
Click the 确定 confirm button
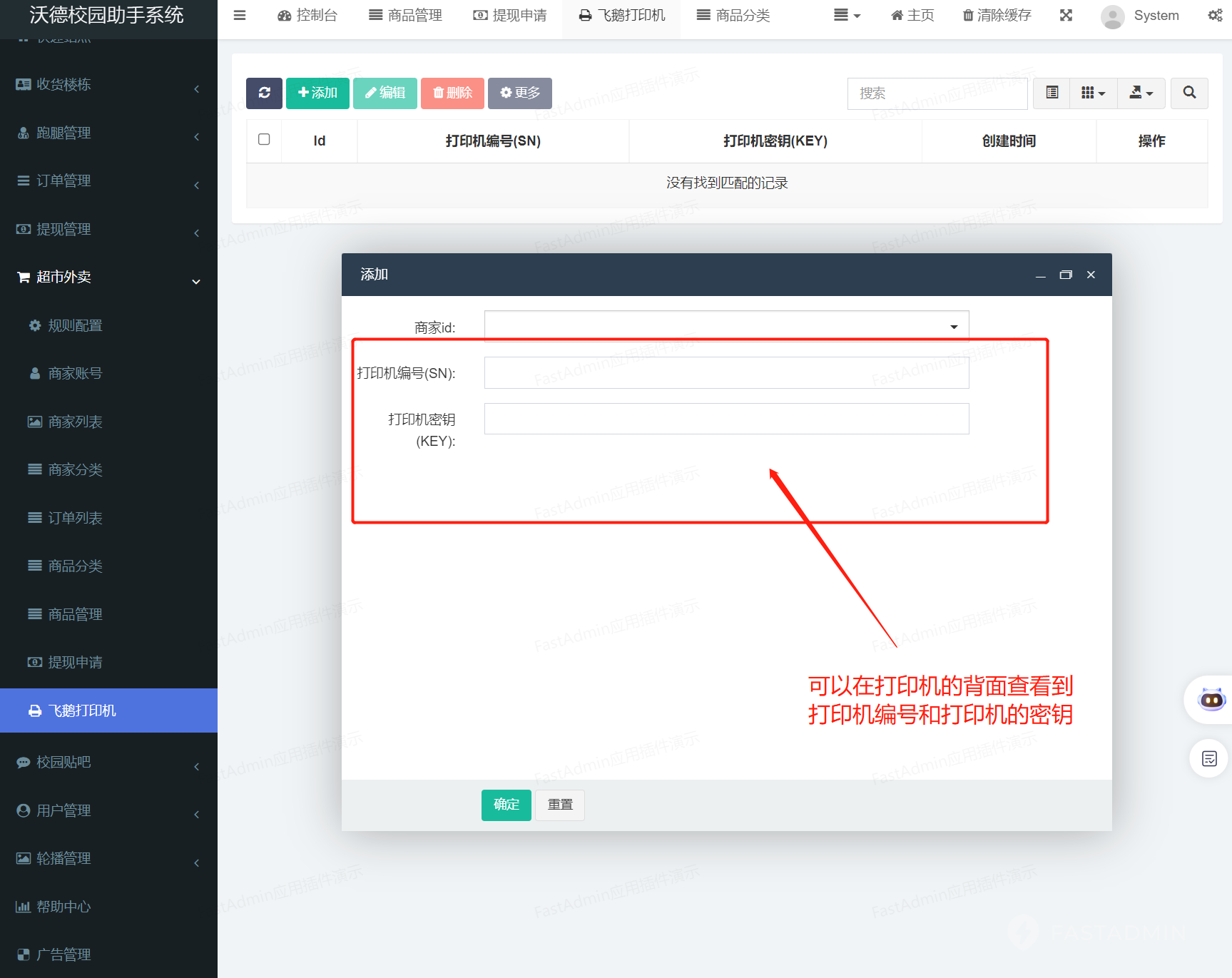point(506,805)
